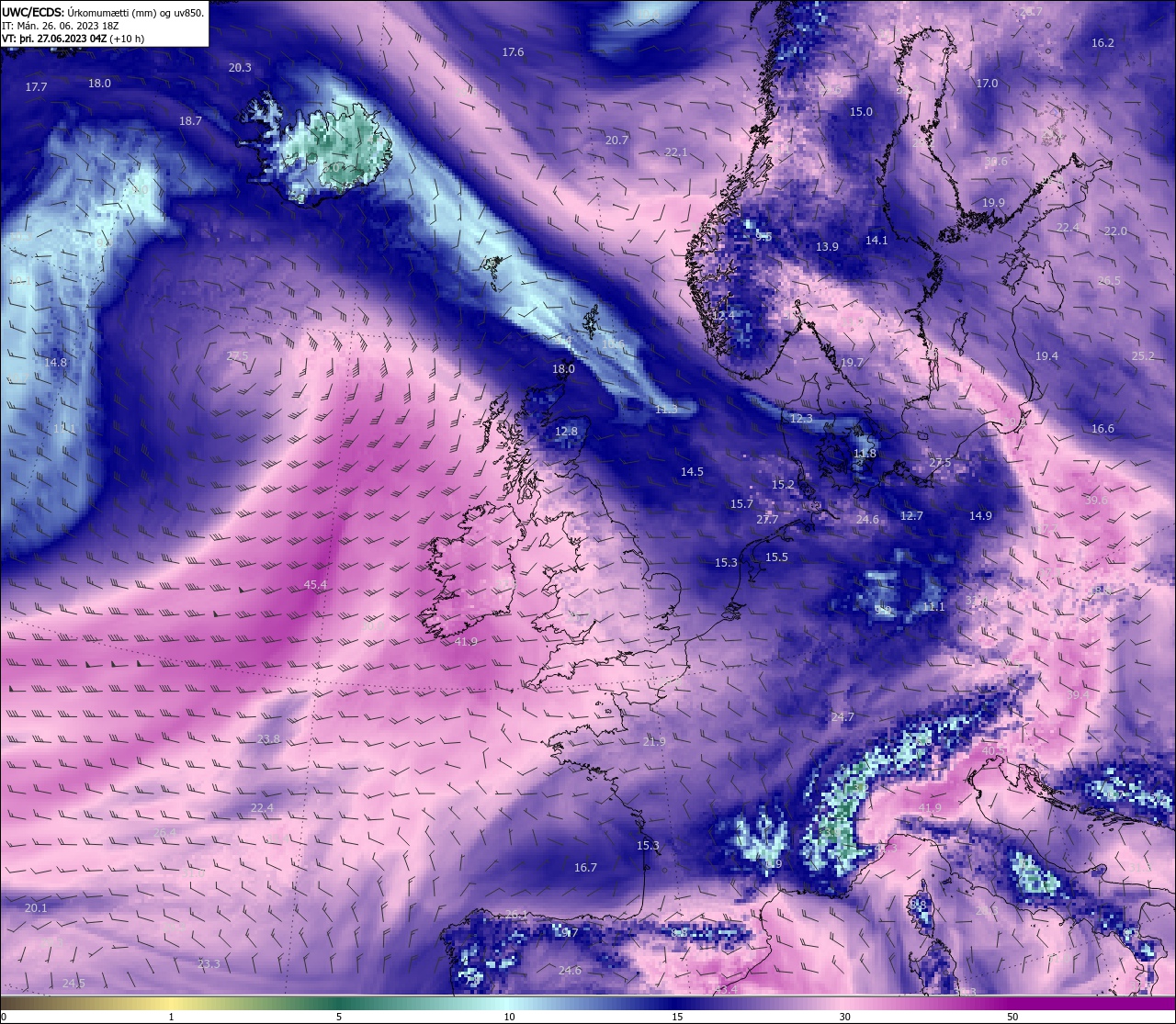The image size is (1176, 1024).
Task: Click the 'UWC/ECDS: Úrkomumætti (mm) og uv850.' title
Action: click(103, 13)
